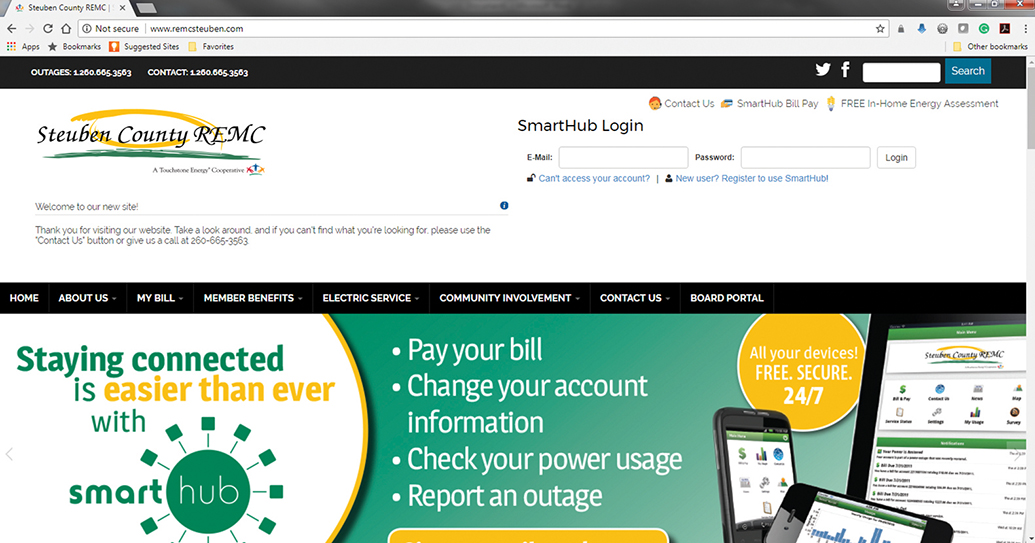Click the blue info icon beside welcome message
The width and height of the screenshot is (1035, 543).
(504, 206)
